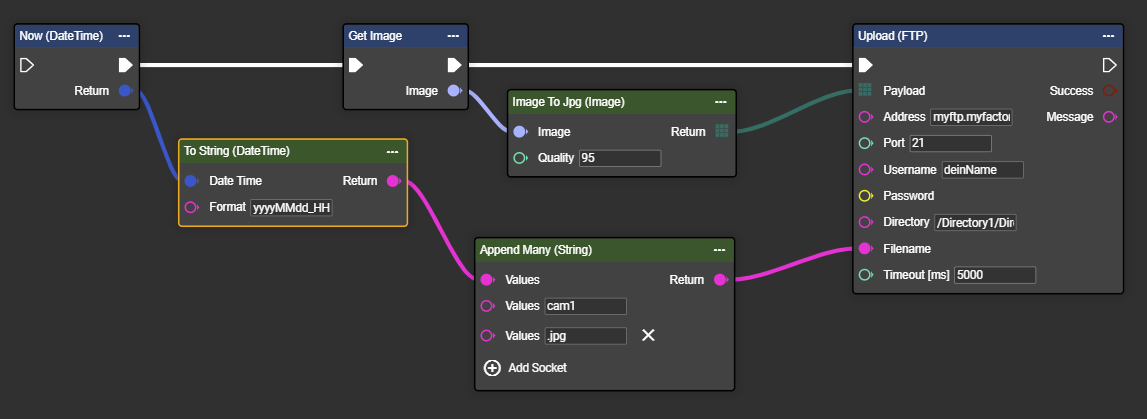Click the Username field containing deinName
Image resolution: width=1147 pixels, height=419 pixels.
(x=981, y=170)
